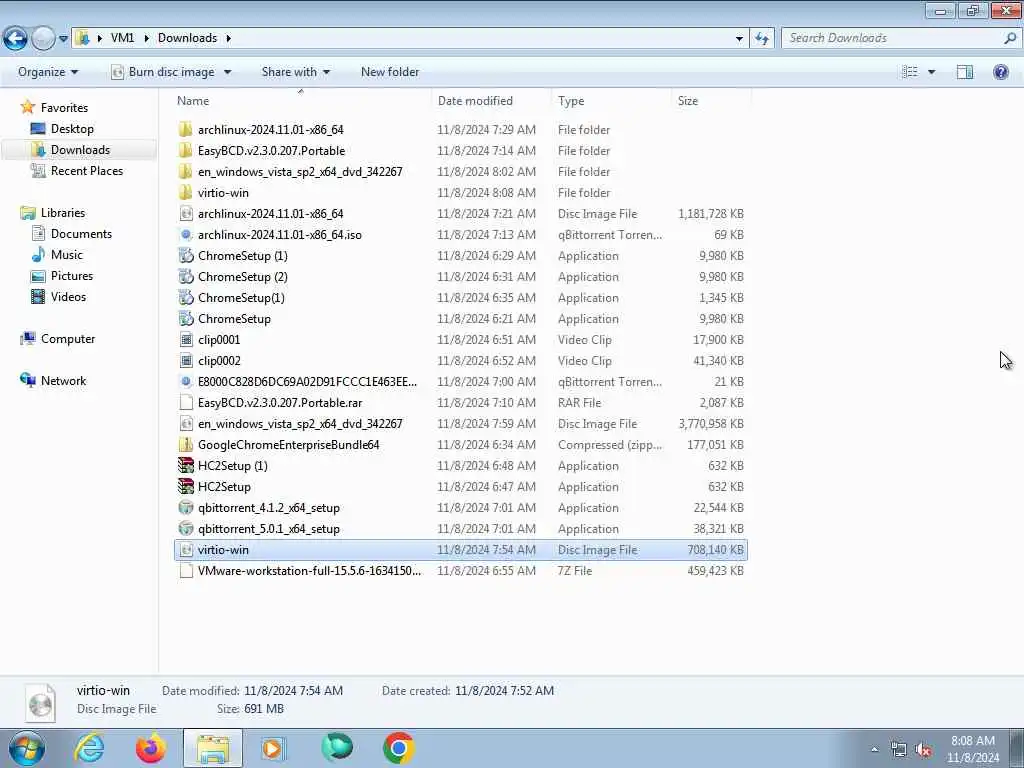Select the ChromeSetup (1) application icon
1024x768 pixels.
(186, 255)
